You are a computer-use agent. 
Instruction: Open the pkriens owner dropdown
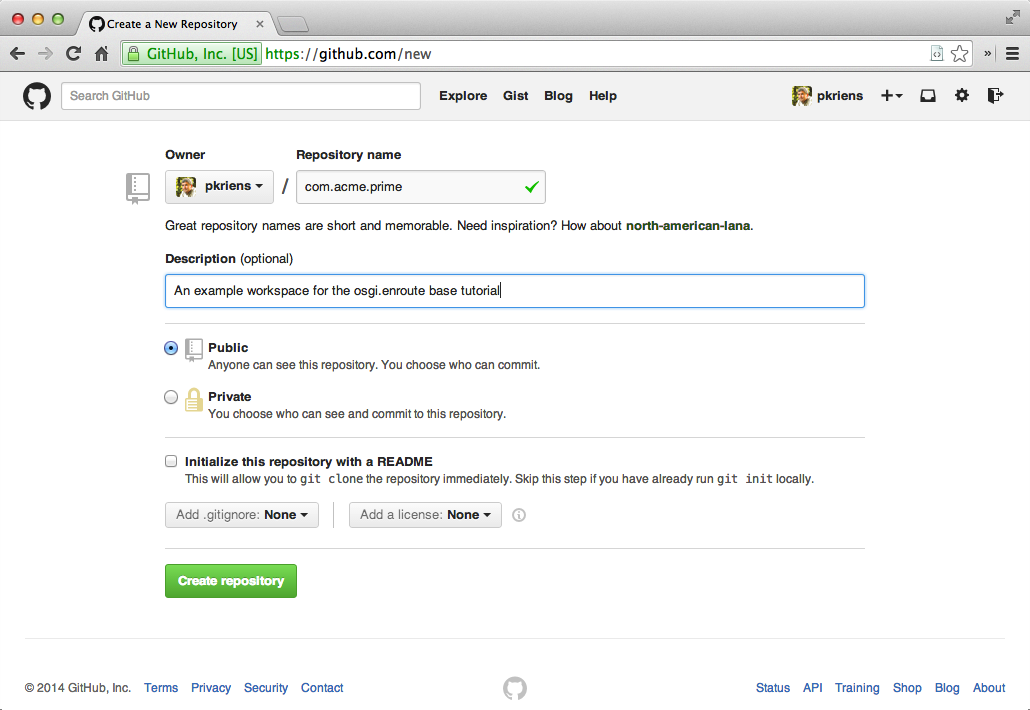point(219,187)
